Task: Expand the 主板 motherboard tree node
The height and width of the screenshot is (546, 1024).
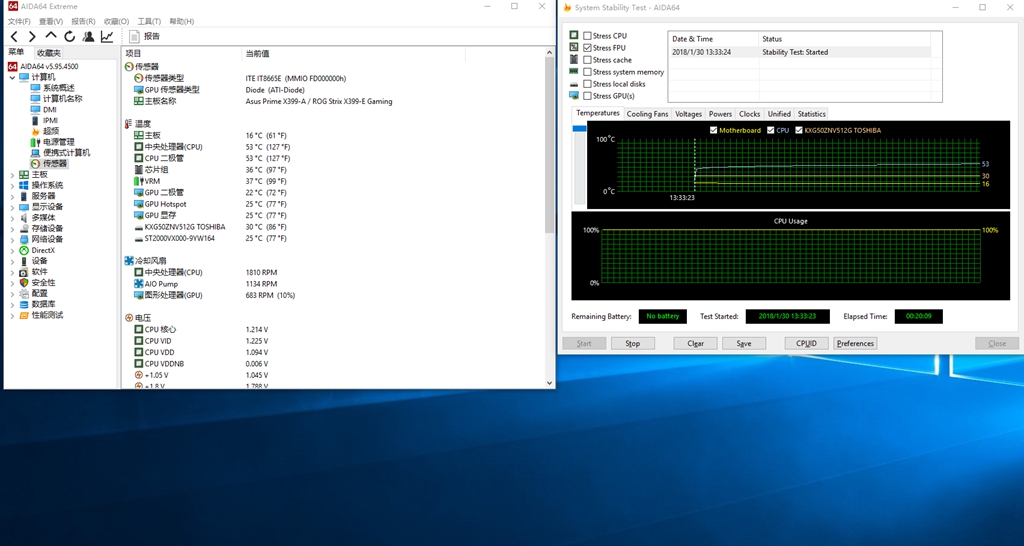Action: click(x=12, y=174)
